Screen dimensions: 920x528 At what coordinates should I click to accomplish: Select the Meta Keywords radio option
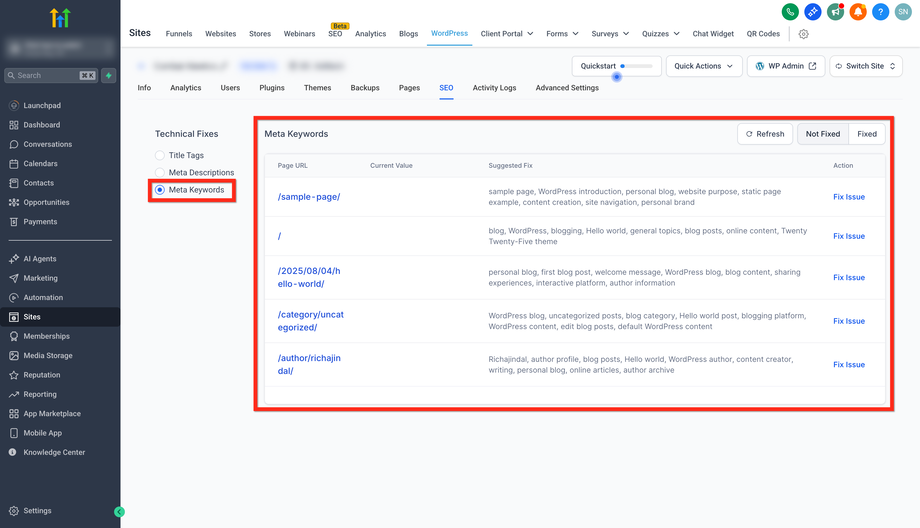coord(160,190)
